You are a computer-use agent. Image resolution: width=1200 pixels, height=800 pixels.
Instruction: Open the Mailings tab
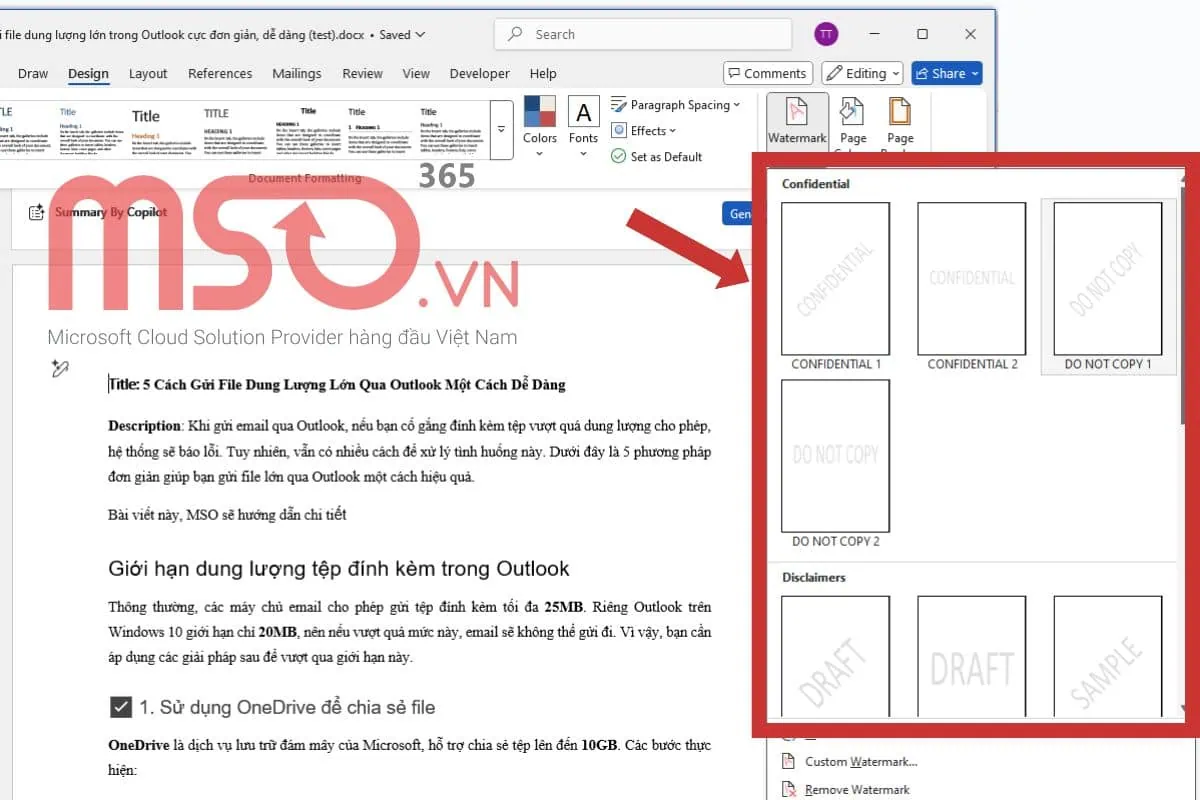(297, 73)
